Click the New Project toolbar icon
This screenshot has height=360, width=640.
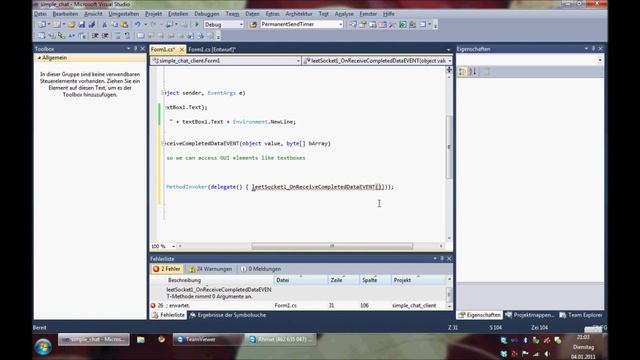[42, 24]
